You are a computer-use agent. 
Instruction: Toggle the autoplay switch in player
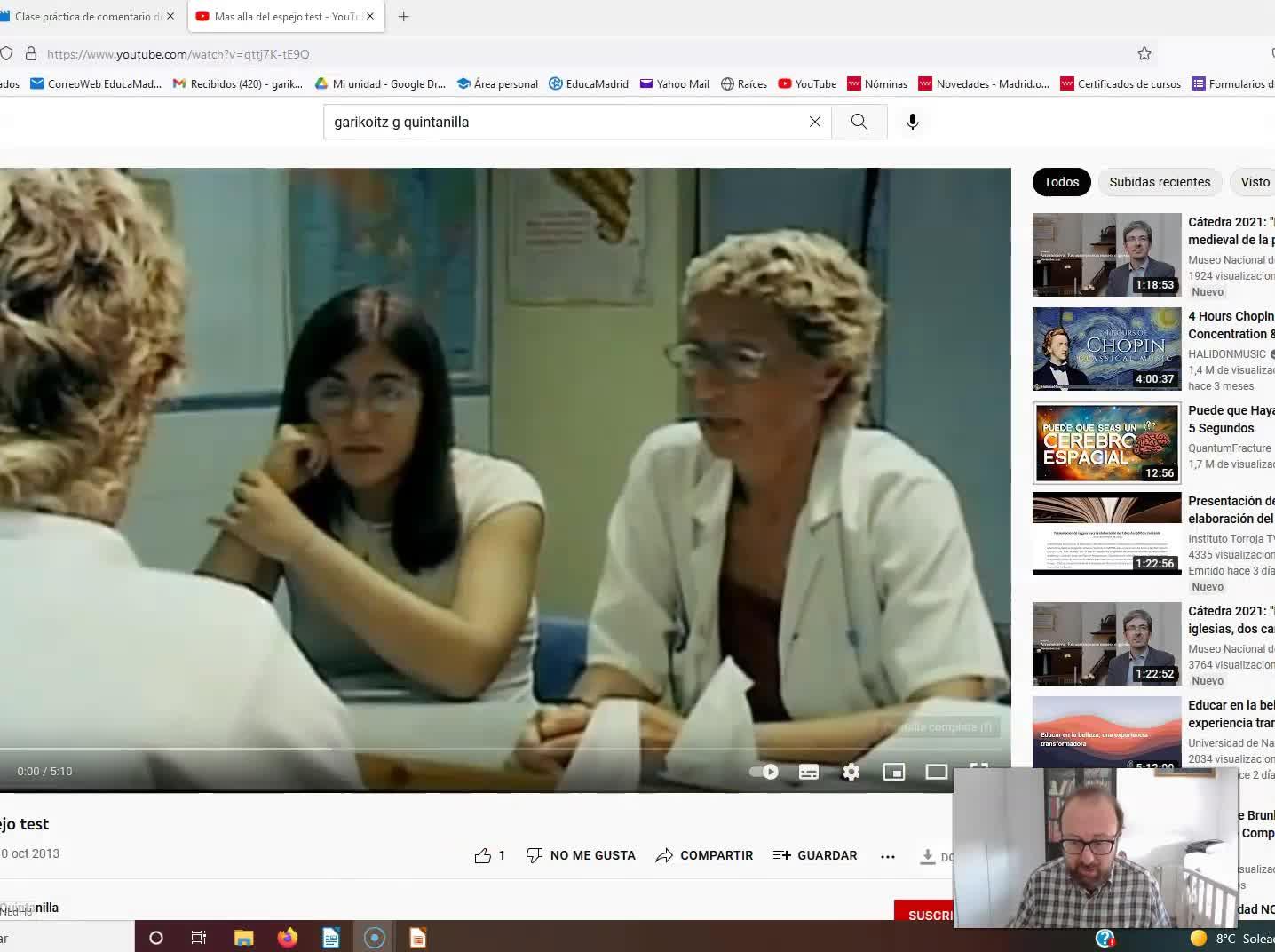pyautogui.click(x=764, y=772)
